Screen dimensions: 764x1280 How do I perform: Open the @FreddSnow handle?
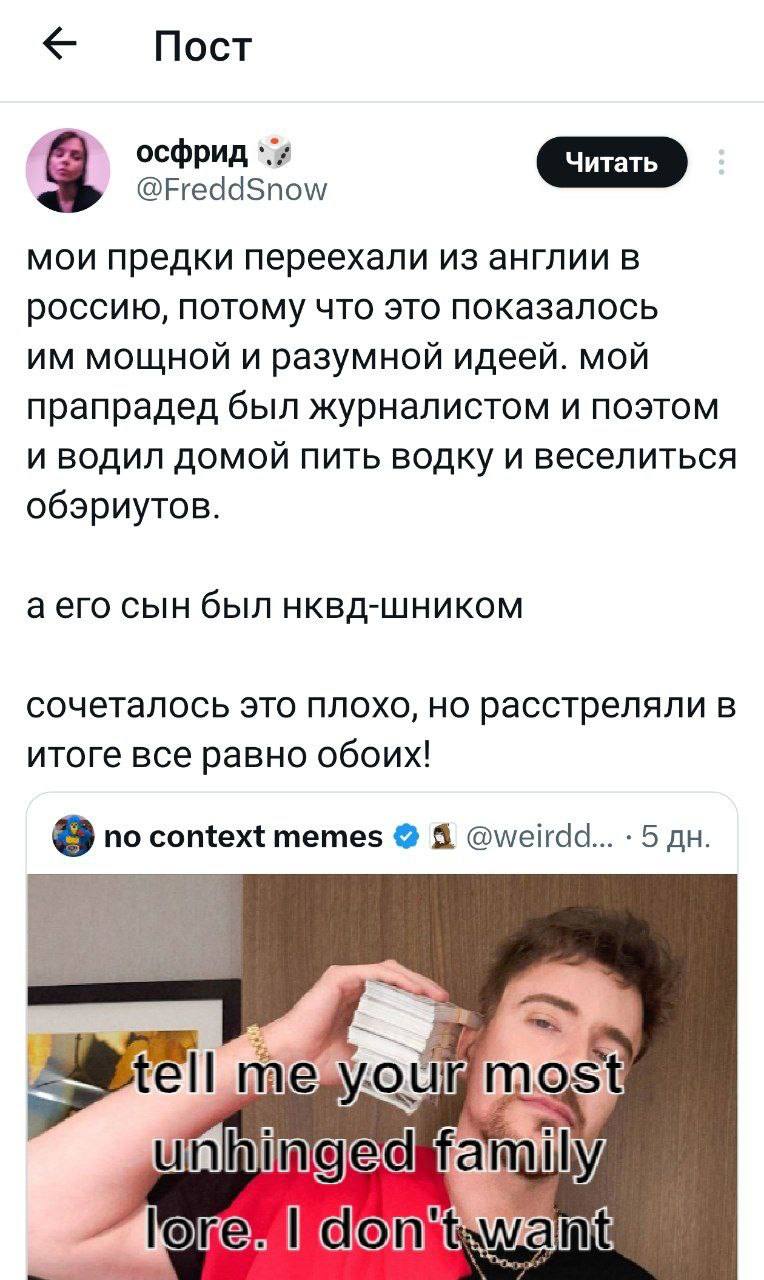click(231, 188)
